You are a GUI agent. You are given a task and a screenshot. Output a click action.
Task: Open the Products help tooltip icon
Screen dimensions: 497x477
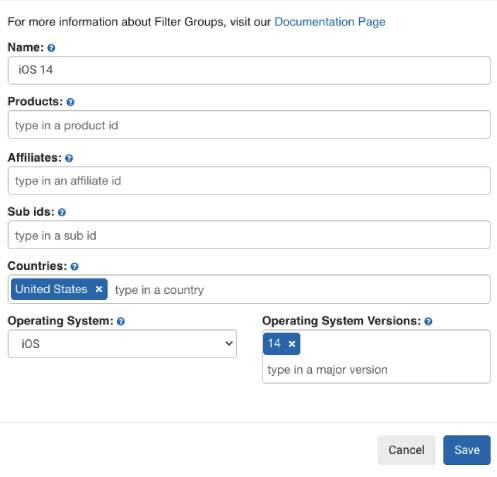(x=70, y=102)
